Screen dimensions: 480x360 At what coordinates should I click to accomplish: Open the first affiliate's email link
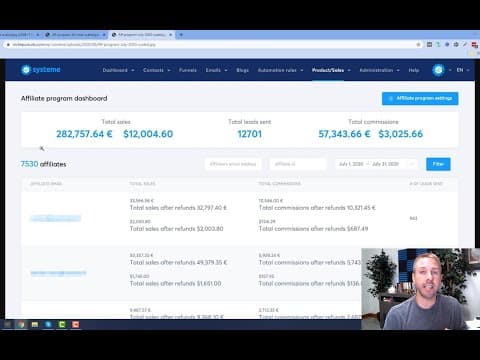(55, 218)
